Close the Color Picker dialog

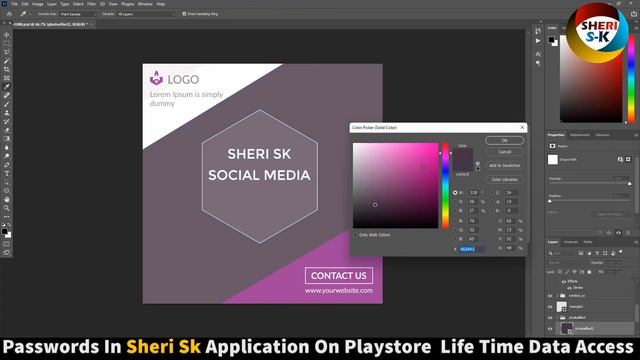522,128
